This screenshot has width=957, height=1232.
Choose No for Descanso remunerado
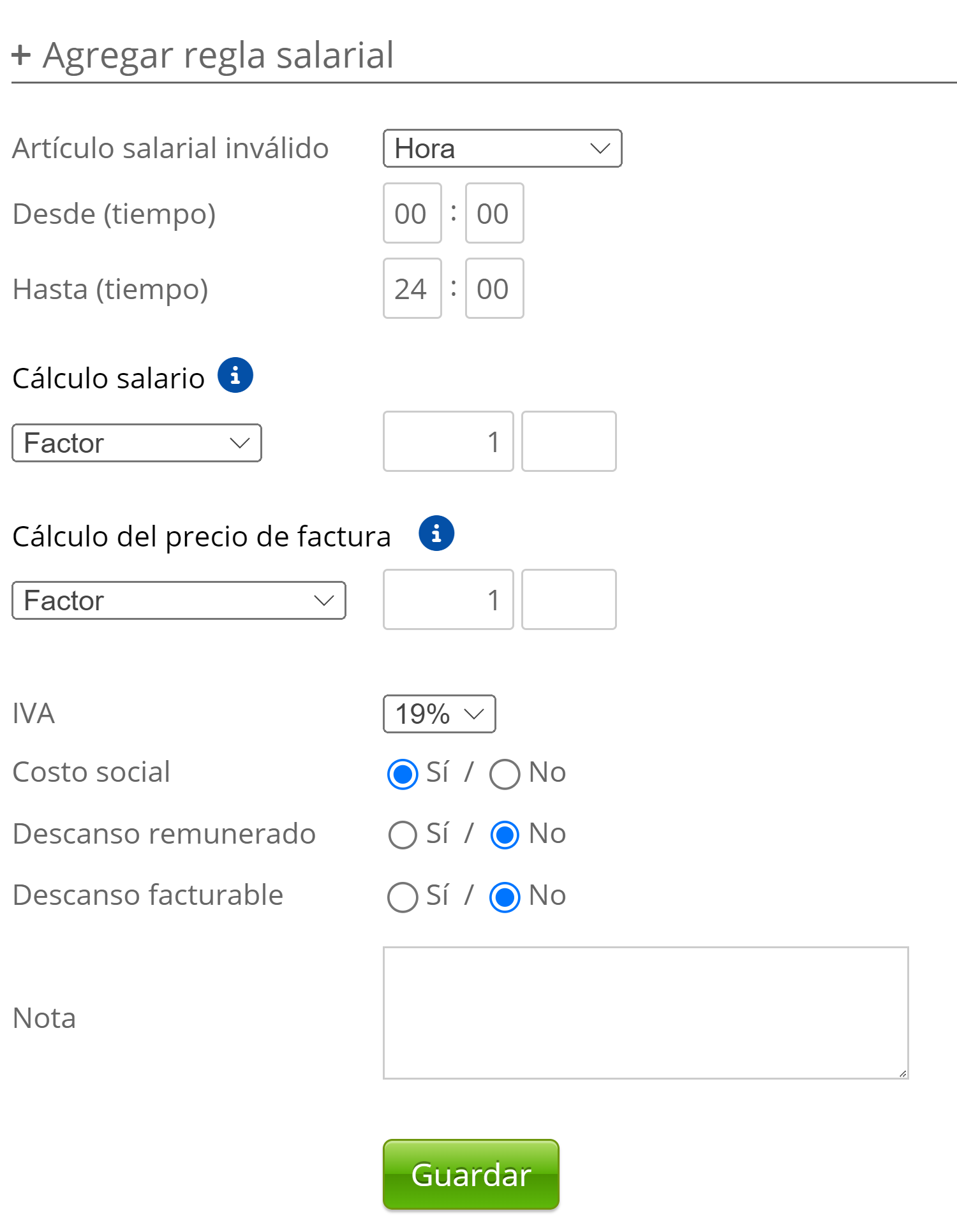point(505,835)
